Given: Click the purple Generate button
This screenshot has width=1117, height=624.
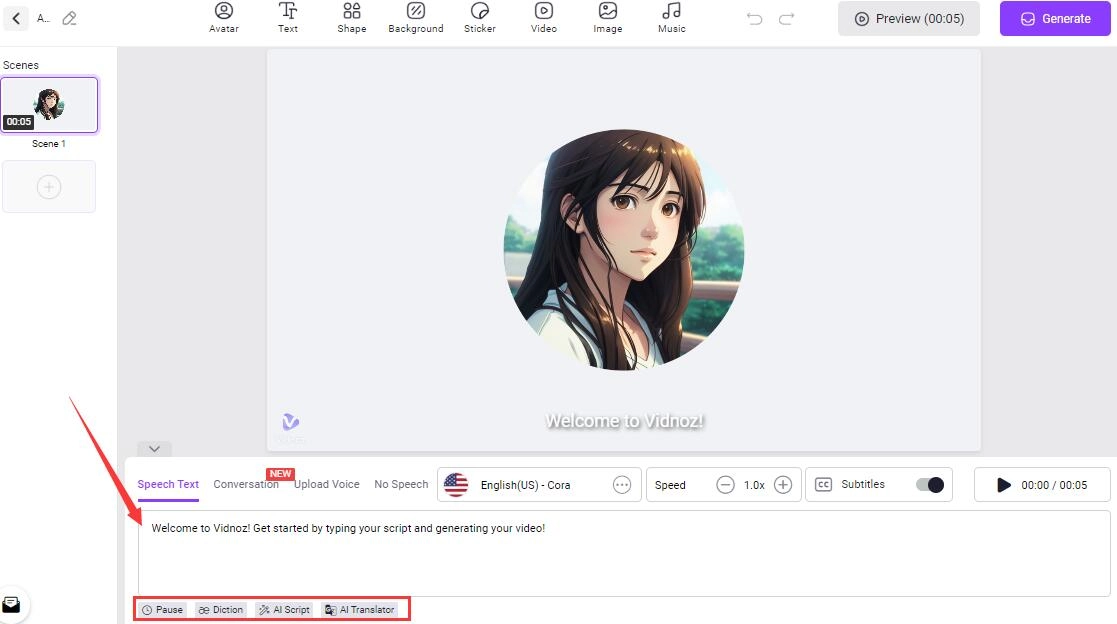Looking at the screenshot, I should 1055,19.
